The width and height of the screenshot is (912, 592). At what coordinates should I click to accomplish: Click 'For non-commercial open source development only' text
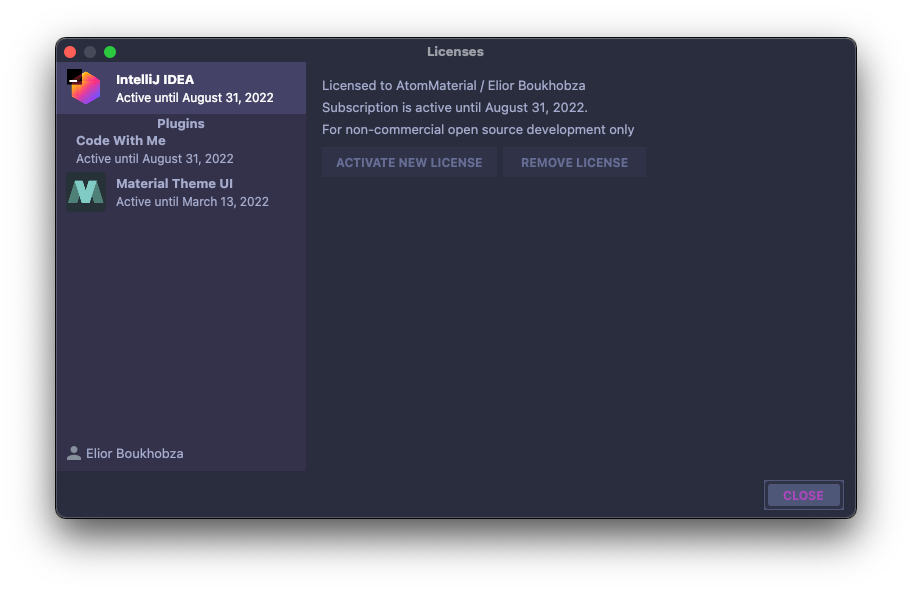tap(478, 130)
